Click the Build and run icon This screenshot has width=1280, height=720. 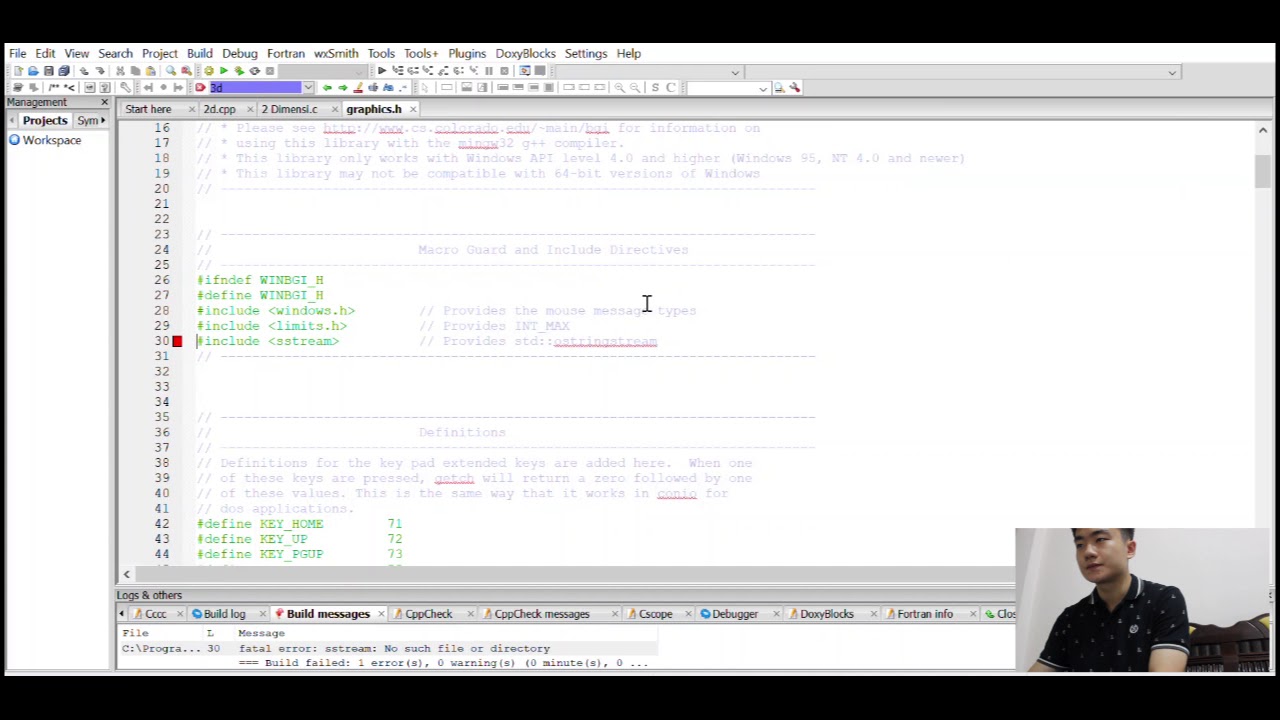pos(239,71)
